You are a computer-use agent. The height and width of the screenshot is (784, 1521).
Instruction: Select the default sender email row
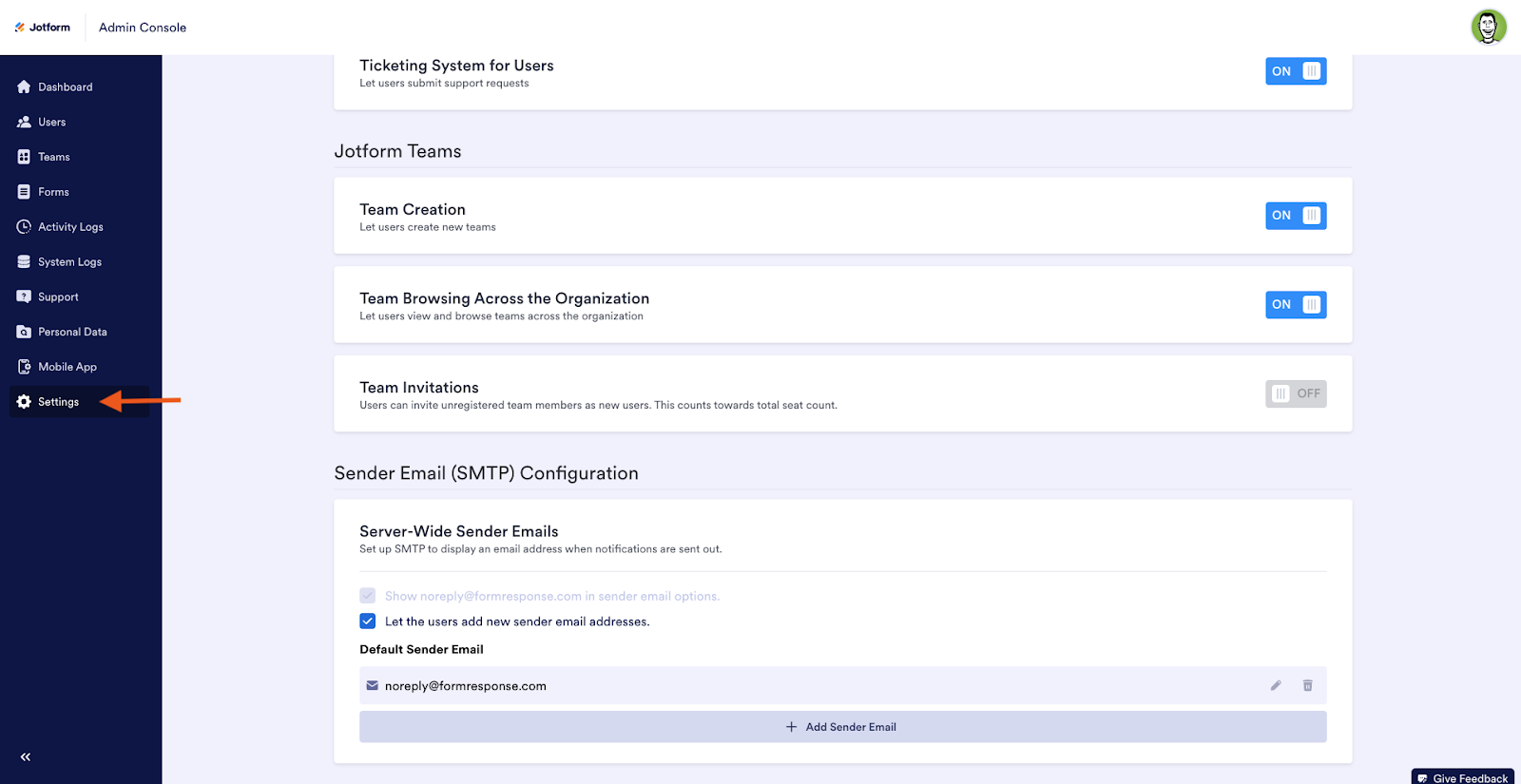[x=760, y=685]
